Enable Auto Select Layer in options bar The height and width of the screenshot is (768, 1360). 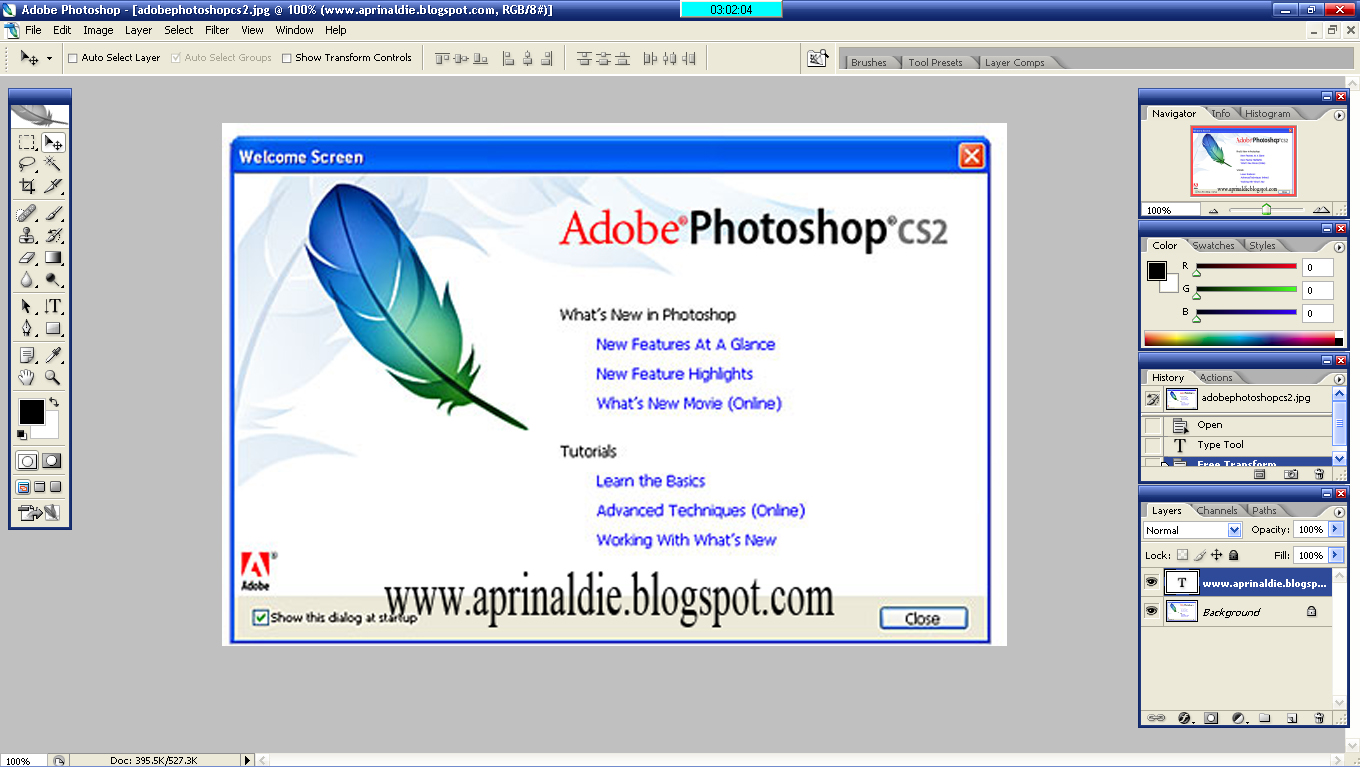point(73,57)
